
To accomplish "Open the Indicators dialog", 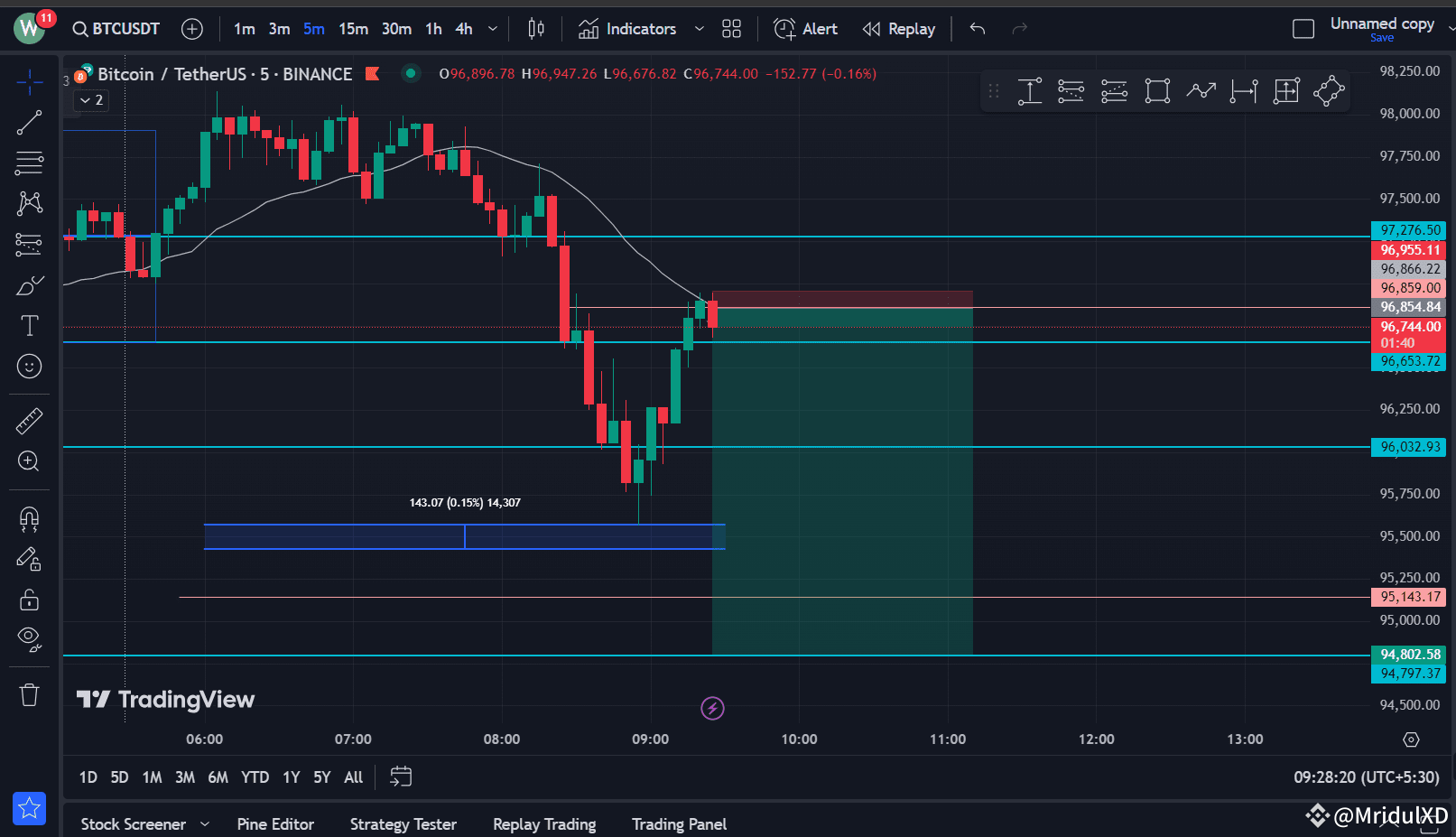I will pos(627,29).
